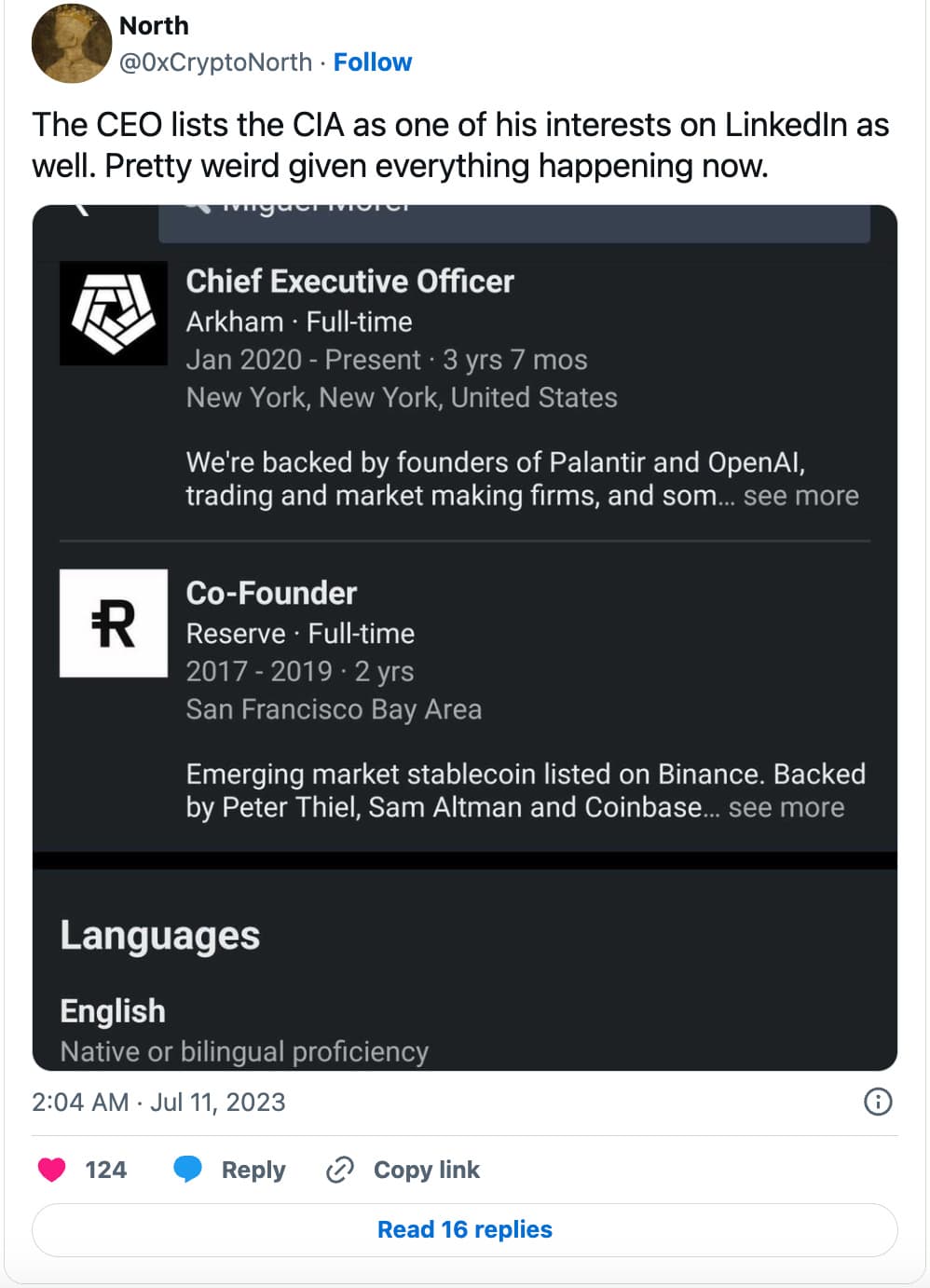Click Copy link text
Image resolution: width=930 pixels, height=1288 pixels.
427,1170
